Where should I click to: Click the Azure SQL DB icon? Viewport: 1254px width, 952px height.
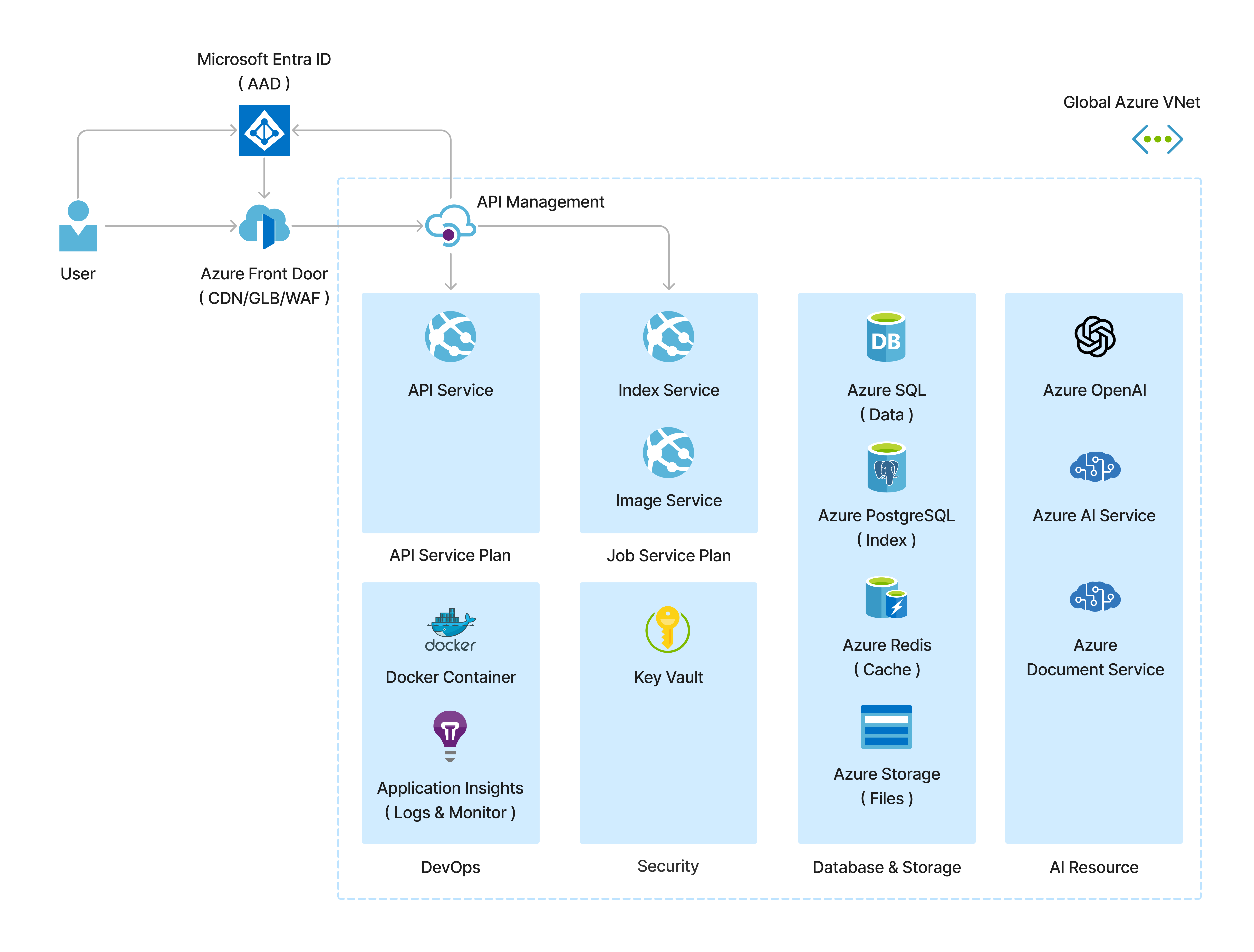(886, 336)
